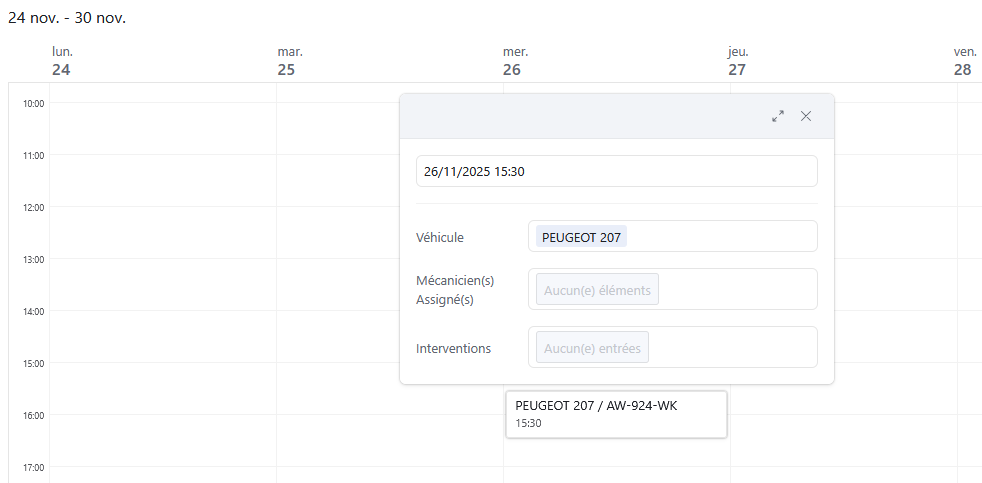The height and width of the screenshot is (483, 982).
Task: Click the Interventions label
Action: pyautogui.click(x=453, y=348)
